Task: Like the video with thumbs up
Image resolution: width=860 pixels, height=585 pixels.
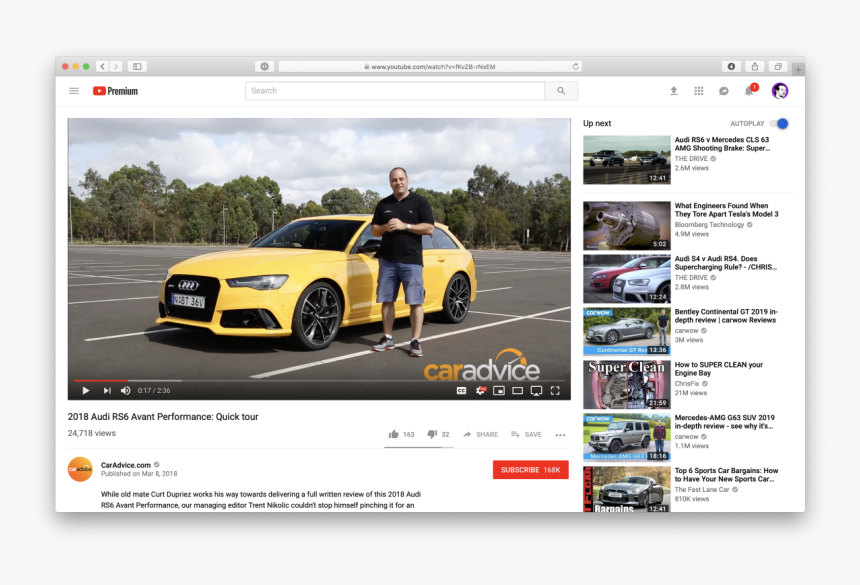Action: 393,434
